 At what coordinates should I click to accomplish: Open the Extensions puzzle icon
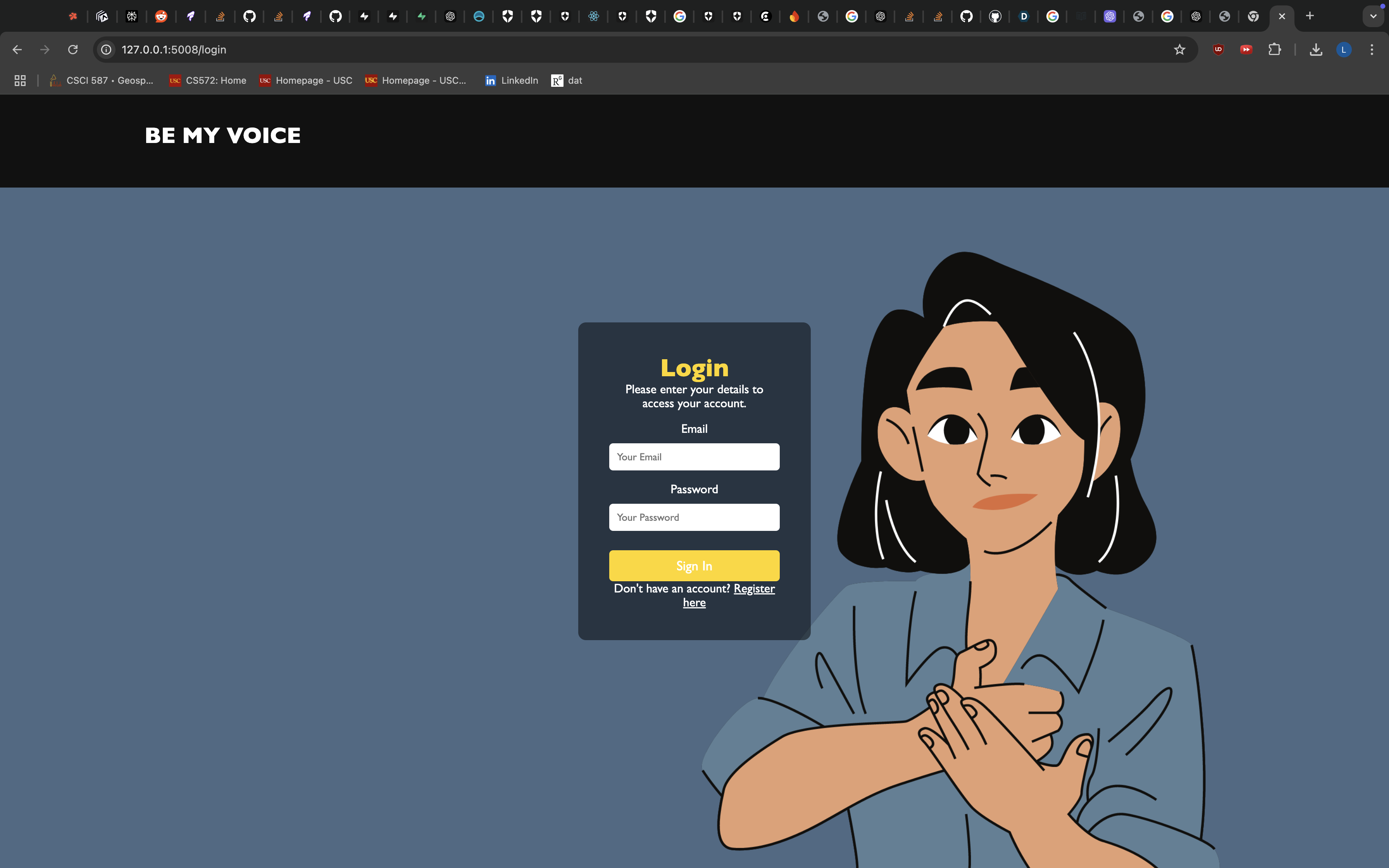coord(1274,50)
